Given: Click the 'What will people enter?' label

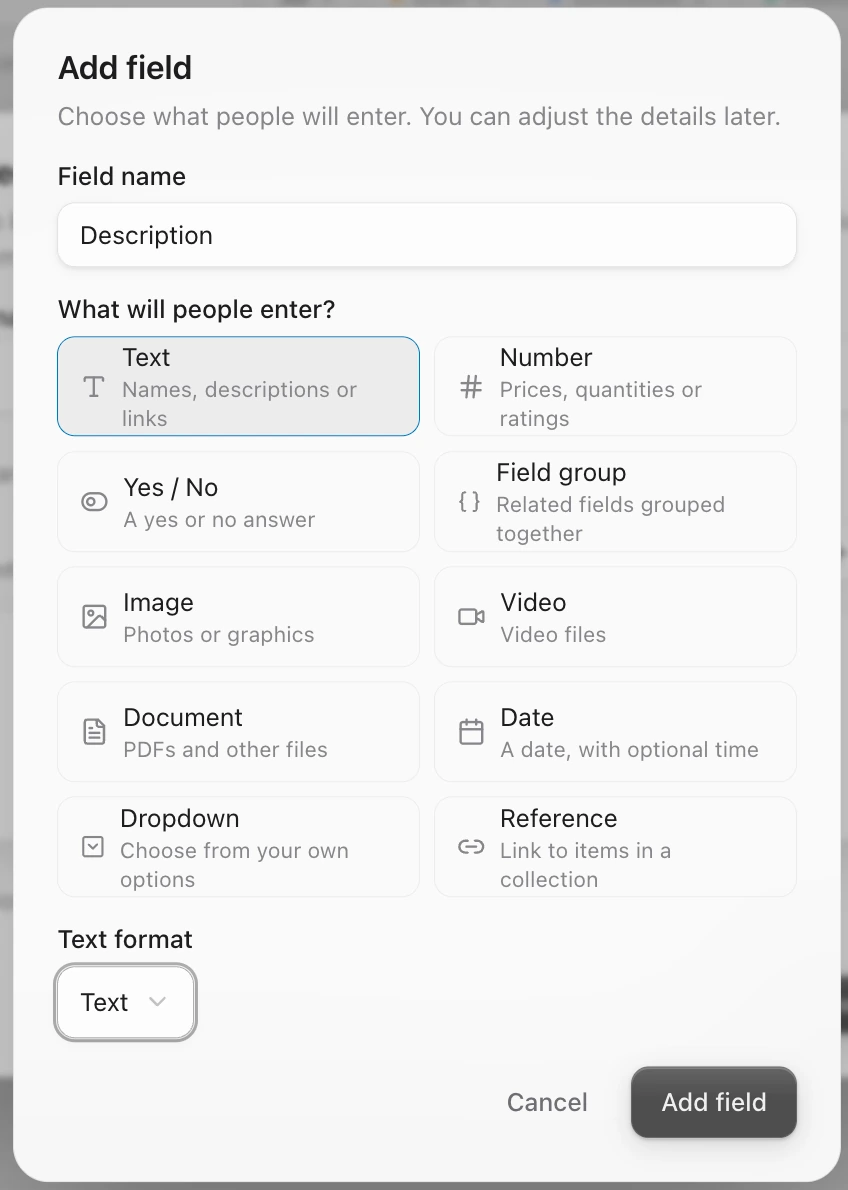Looking at the screenshot, I should pos(197,310).
